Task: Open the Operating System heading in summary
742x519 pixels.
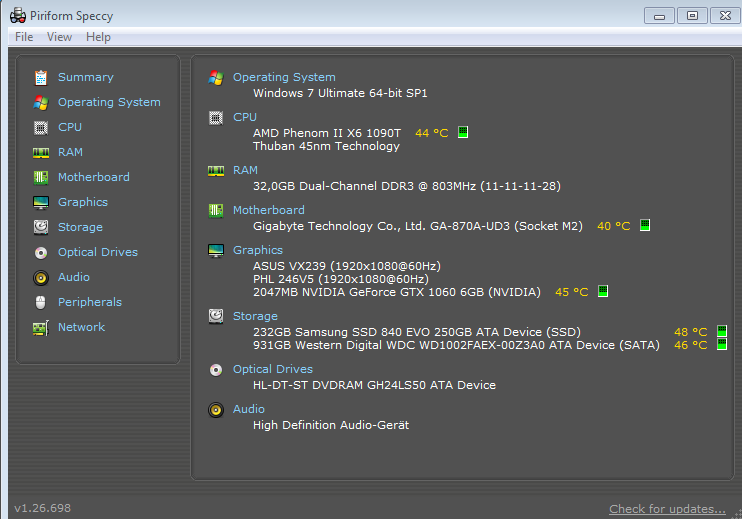Action: (x=284, y=77)
